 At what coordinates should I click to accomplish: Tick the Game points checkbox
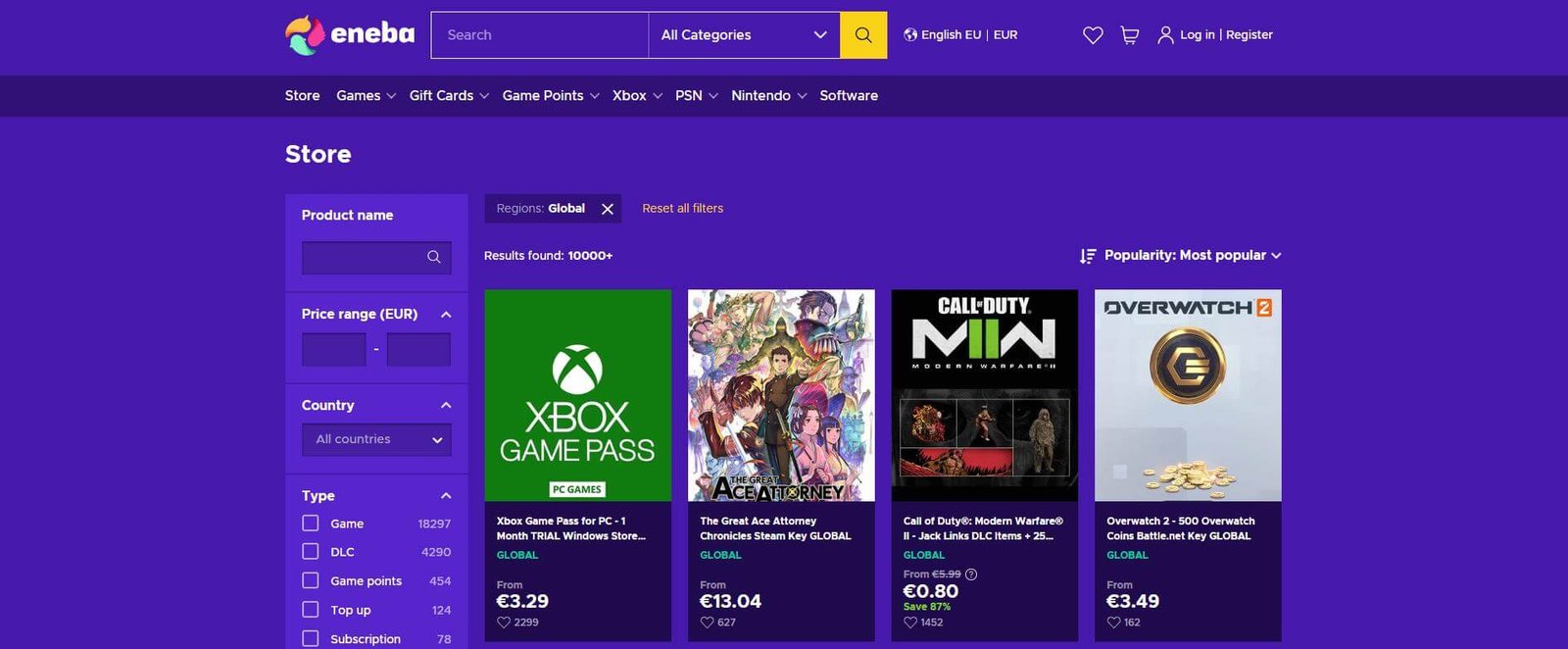(x=311, y=580)
